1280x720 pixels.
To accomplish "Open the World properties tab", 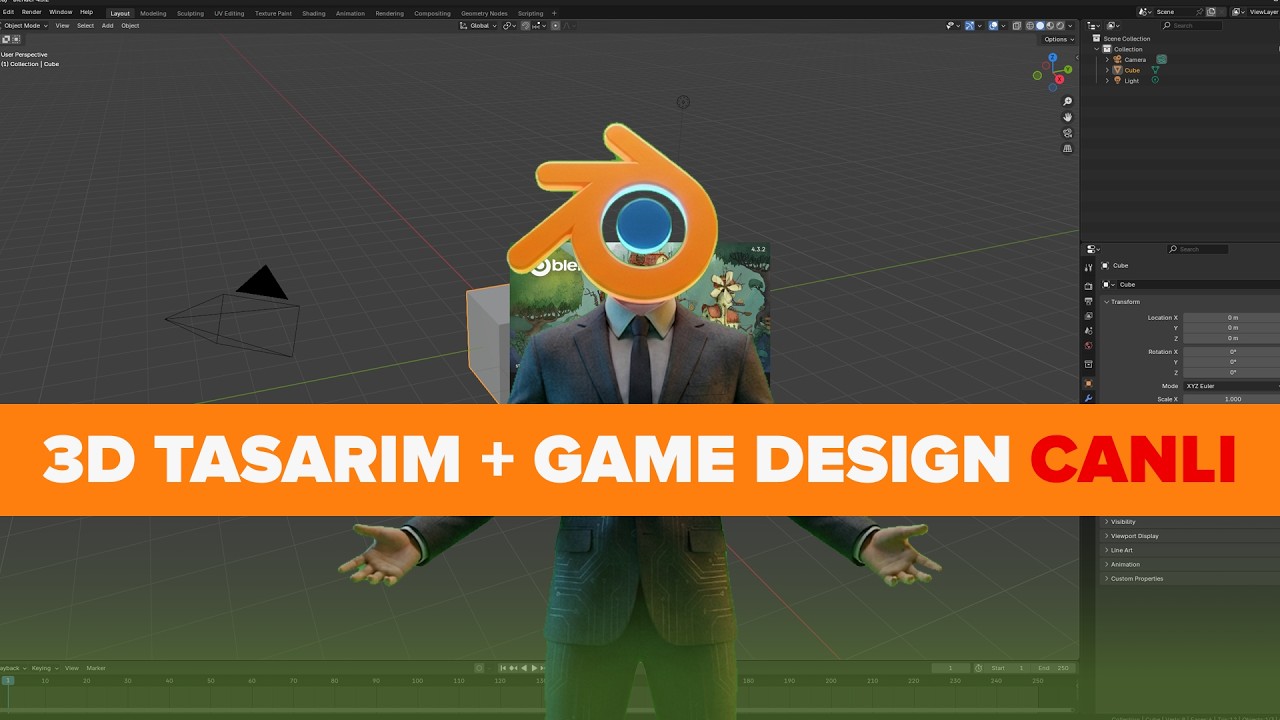I will point(1088,346).
